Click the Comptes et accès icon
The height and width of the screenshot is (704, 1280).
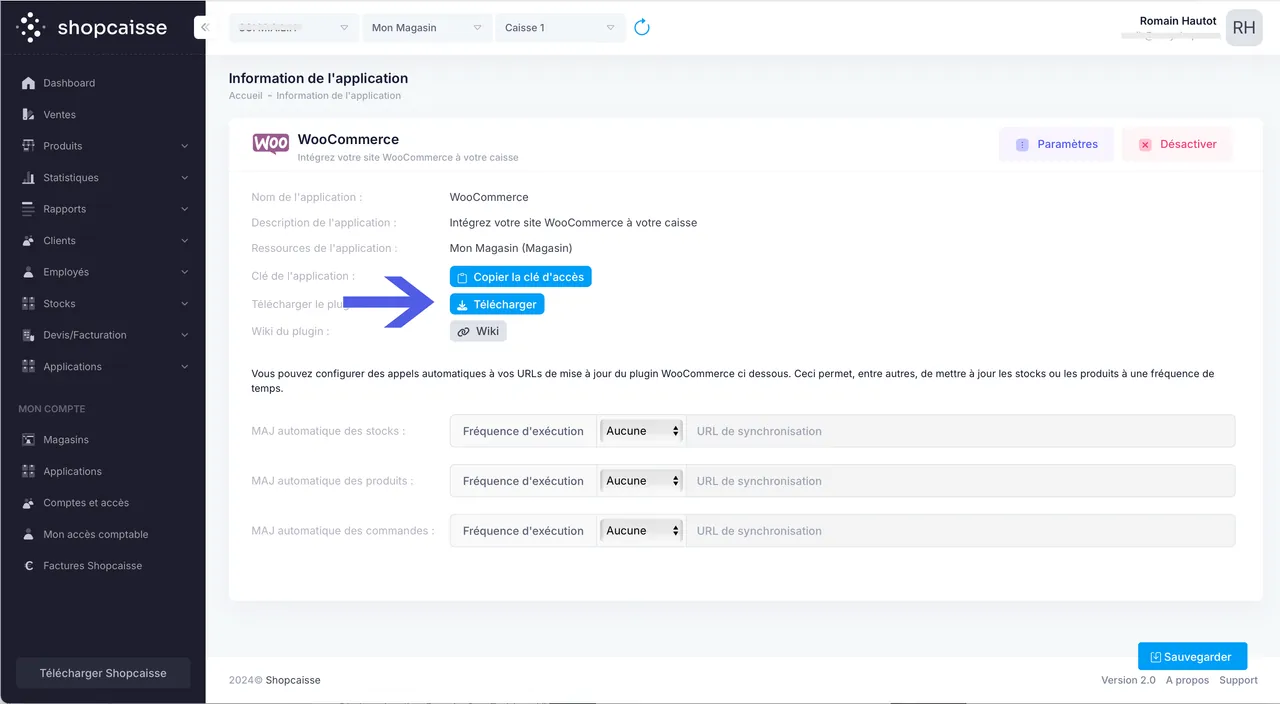tap(28, 503)
